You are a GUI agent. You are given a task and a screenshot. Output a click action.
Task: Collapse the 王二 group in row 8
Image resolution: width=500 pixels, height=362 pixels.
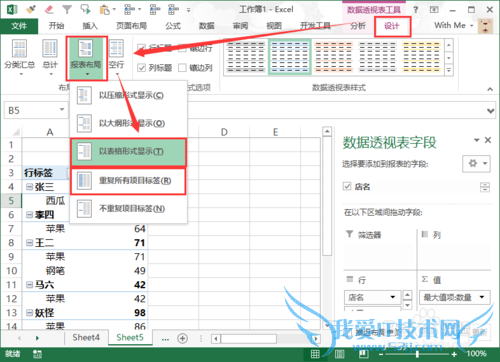[x=30, y=243]
